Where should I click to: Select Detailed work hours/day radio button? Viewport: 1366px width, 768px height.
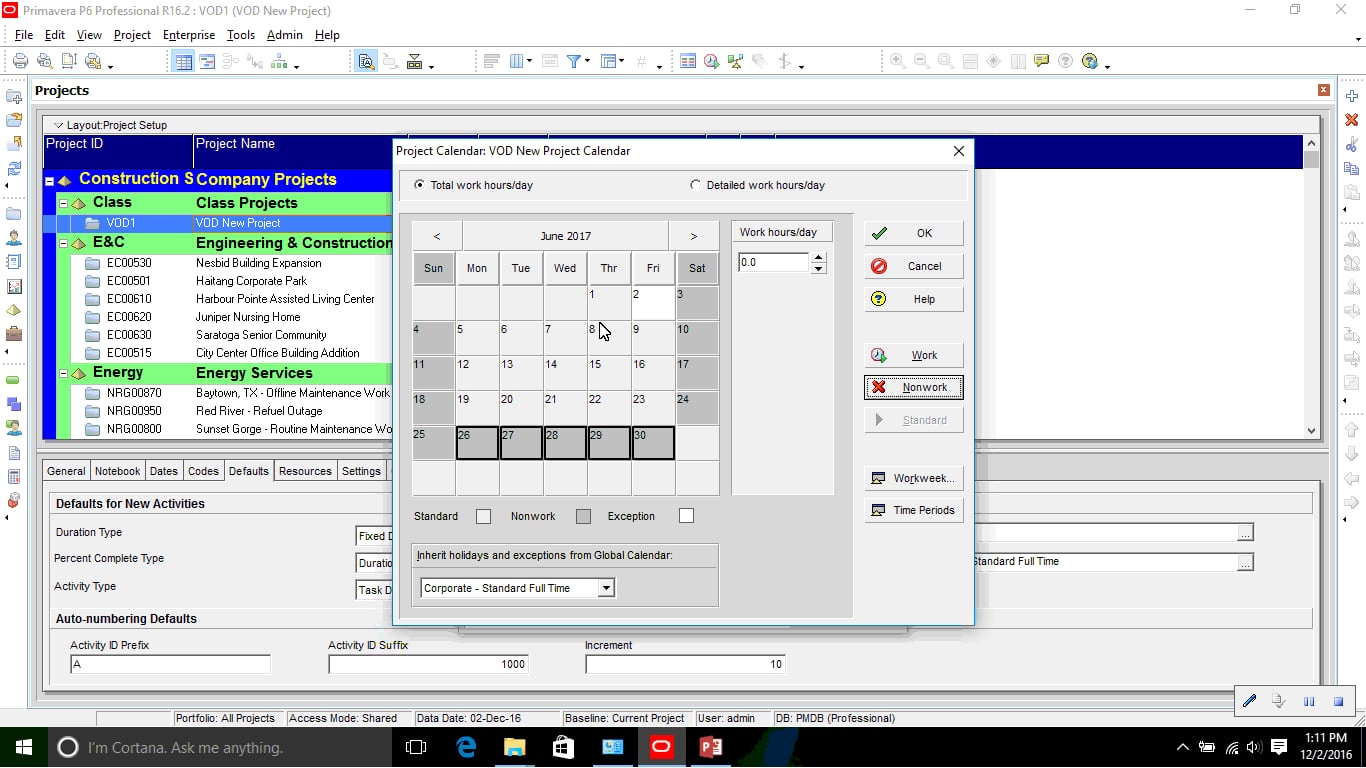696,185
